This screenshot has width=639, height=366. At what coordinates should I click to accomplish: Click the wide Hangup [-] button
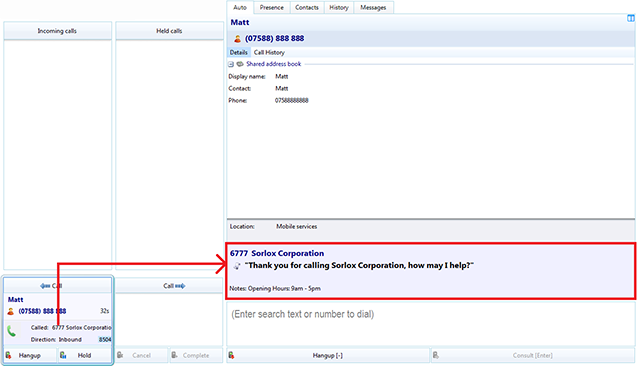pyautogui.click(x=328, y=355)
